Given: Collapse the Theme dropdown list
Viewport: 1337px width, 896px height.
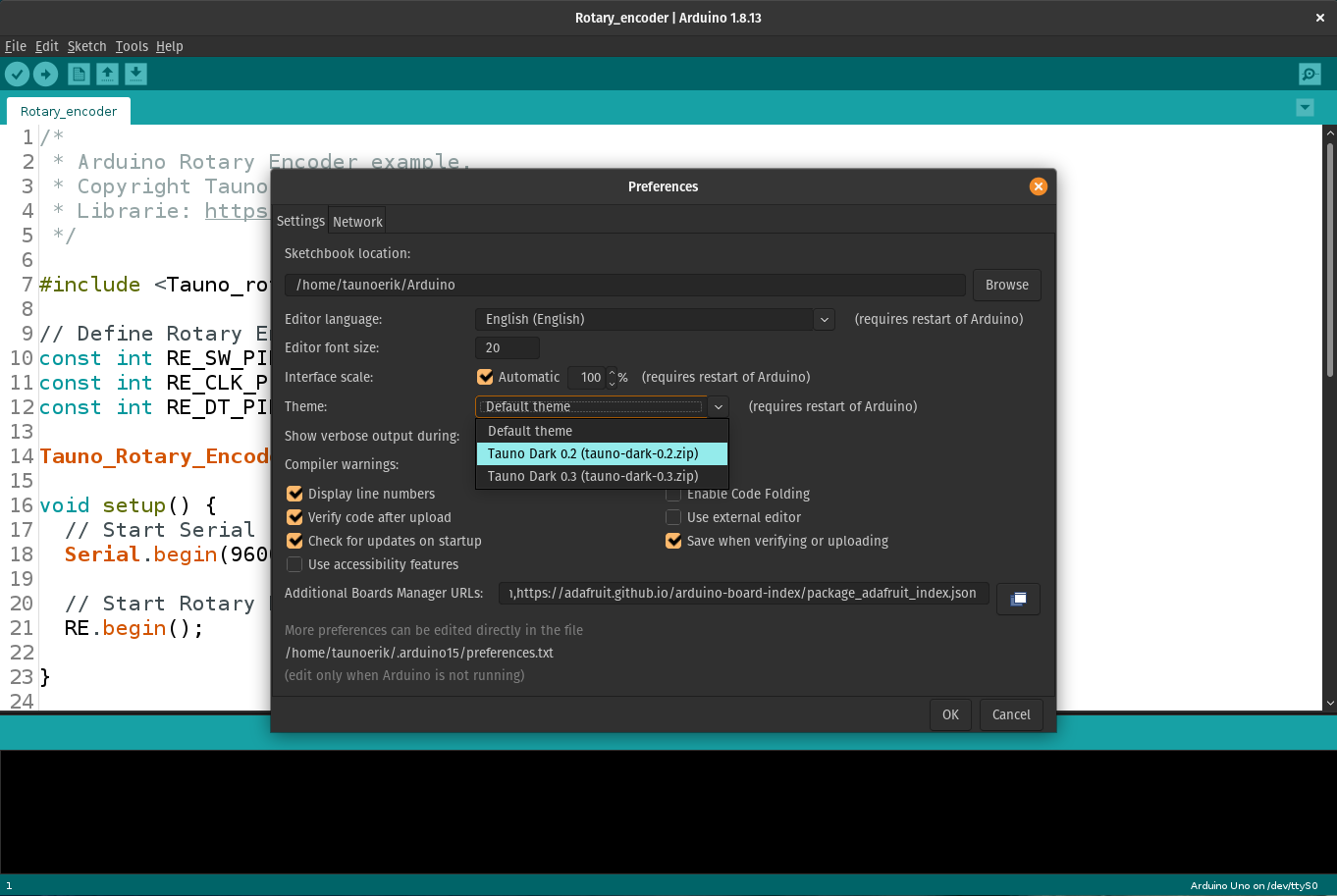Looking at the screenshot, I should pyautogui.click(x=718, y=406).
